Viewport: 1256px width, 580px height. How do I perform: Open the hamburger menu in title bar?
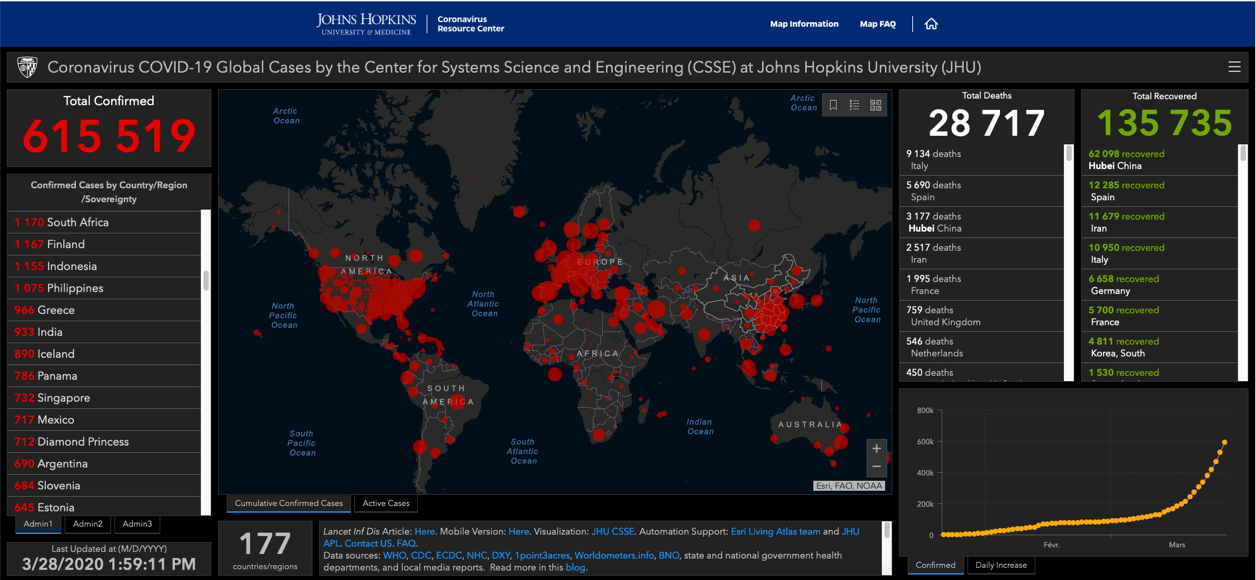pos(1234,67)
